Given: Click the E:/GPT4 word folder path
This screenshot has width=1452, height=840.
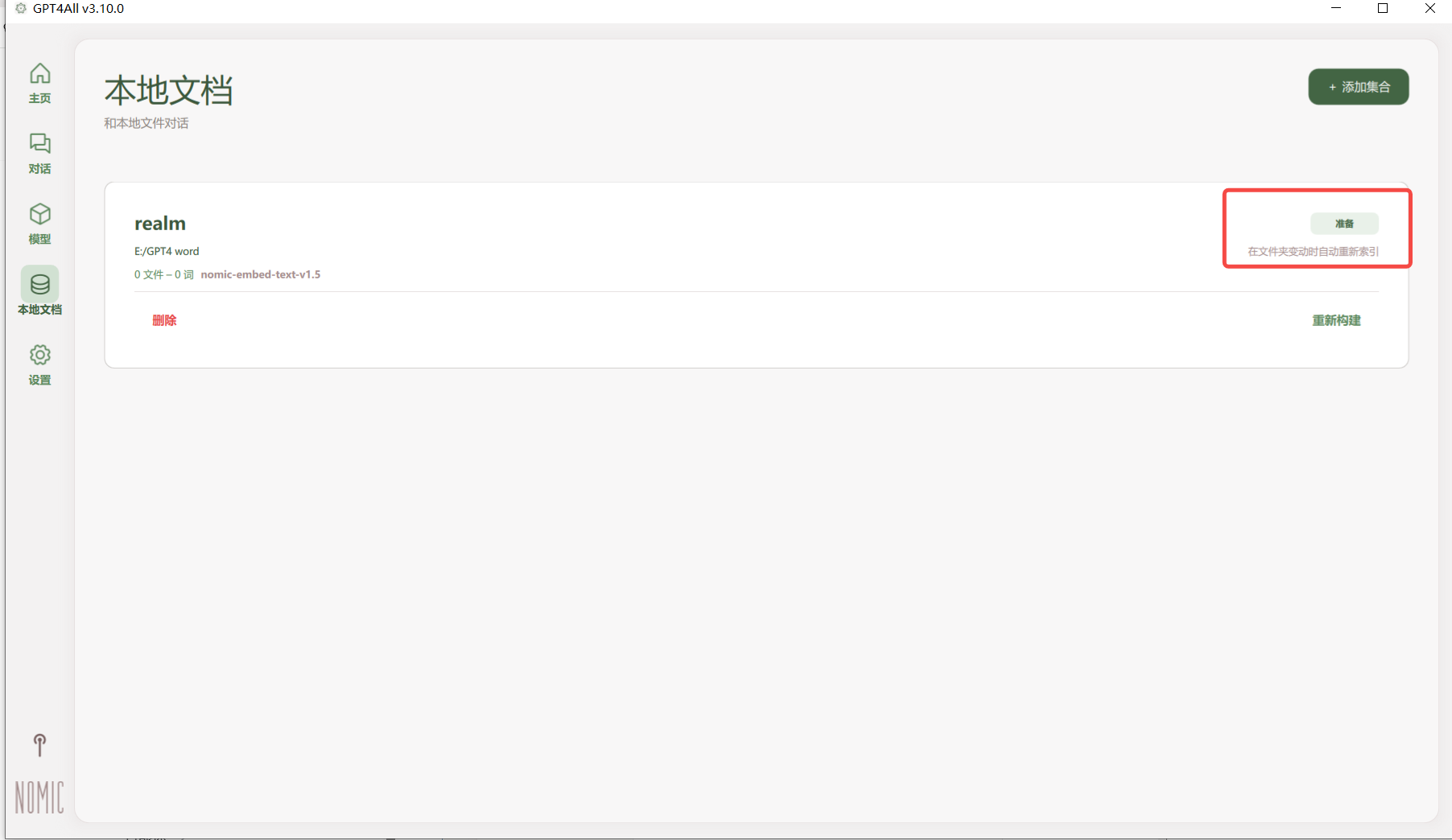Looking at the screenshot, I should coord(167,251).
